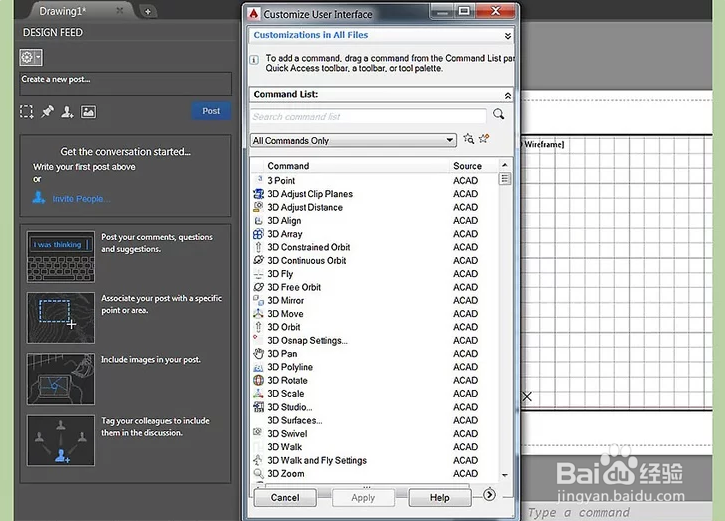Collapse the Command List panel
This screenshot has height=521, width=725.
click(508, 95)
